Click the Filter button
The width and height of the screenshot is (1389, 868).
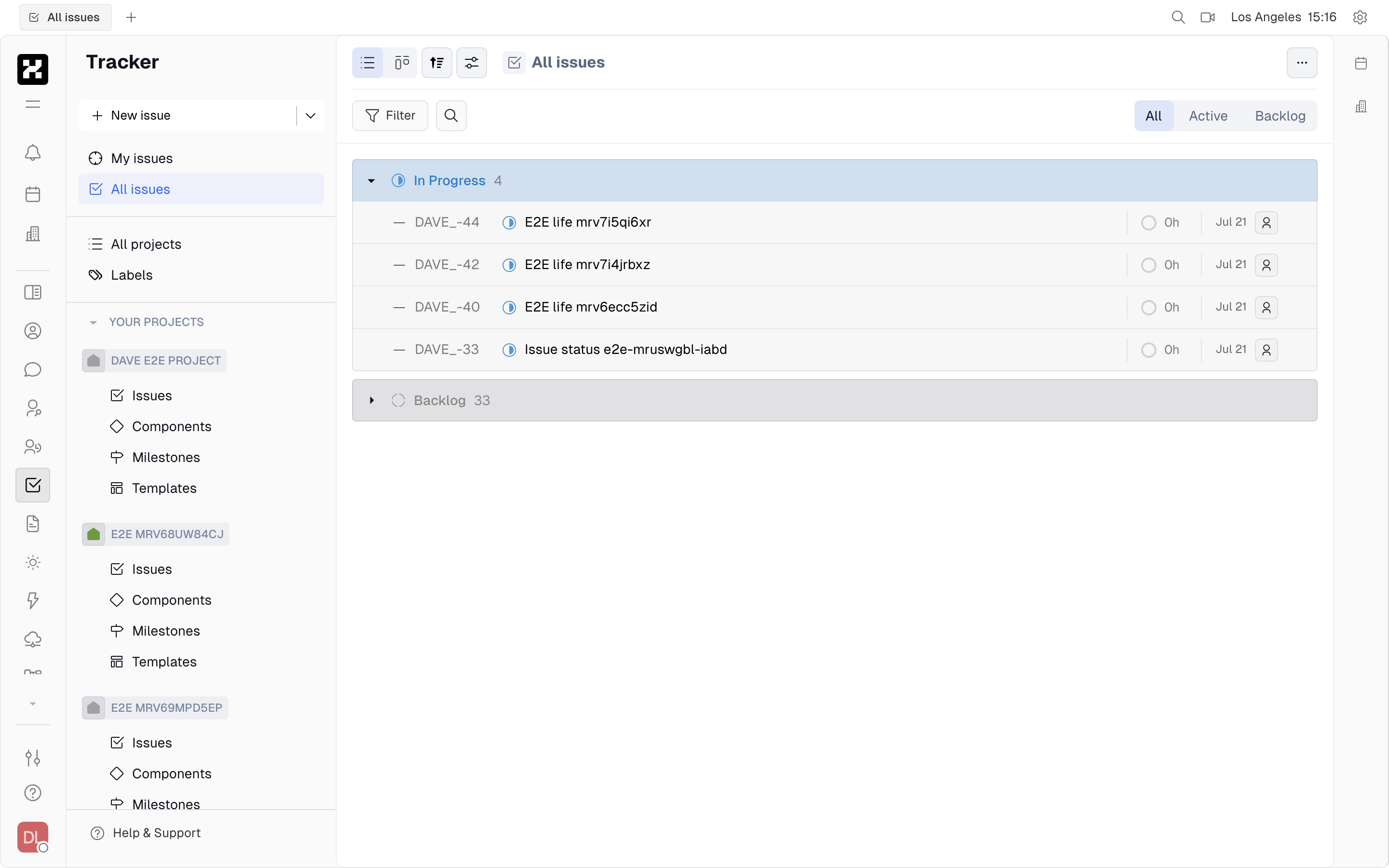tap(390, 115)
